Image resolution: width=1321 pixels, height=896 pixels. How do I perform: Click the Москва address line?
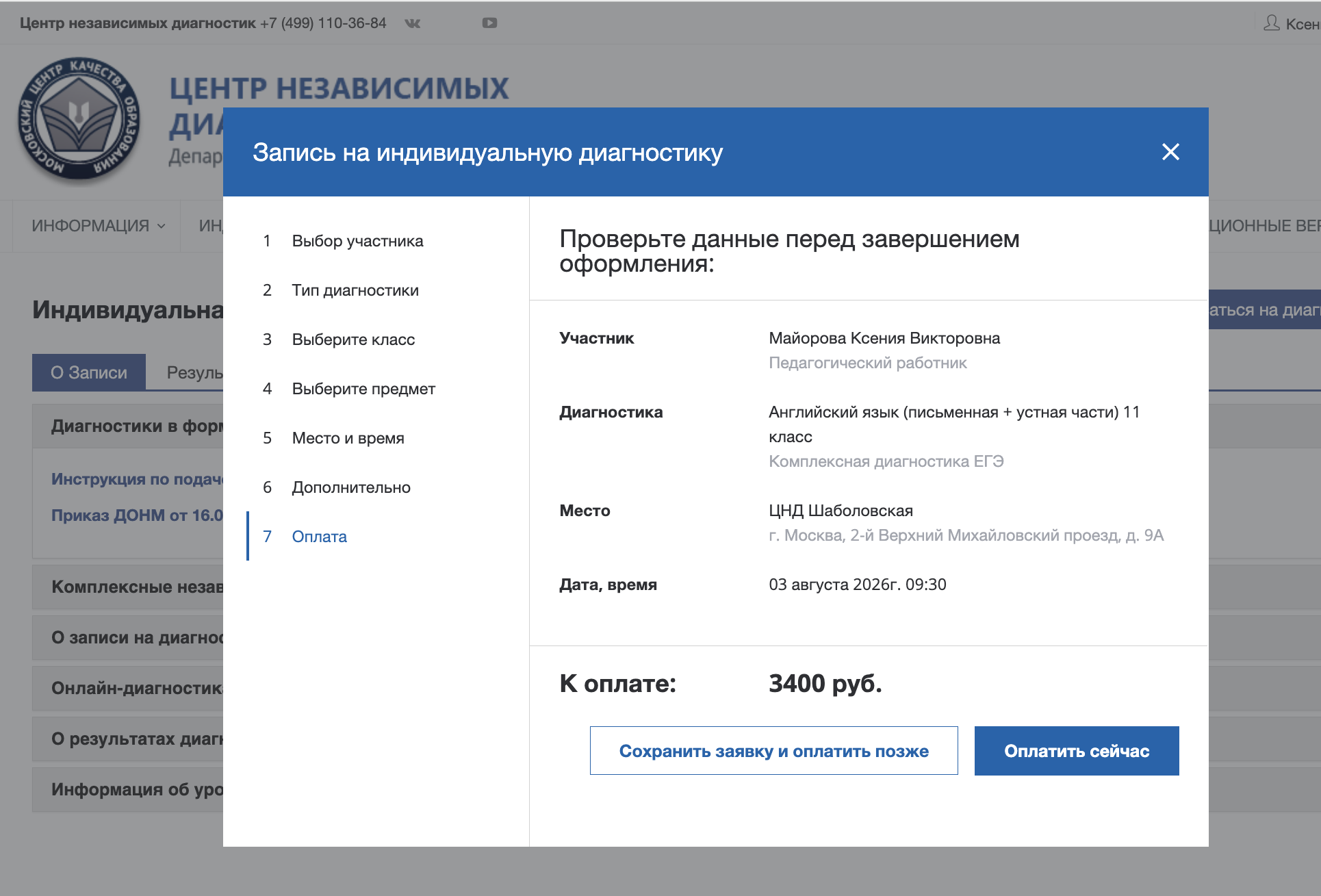966,535
